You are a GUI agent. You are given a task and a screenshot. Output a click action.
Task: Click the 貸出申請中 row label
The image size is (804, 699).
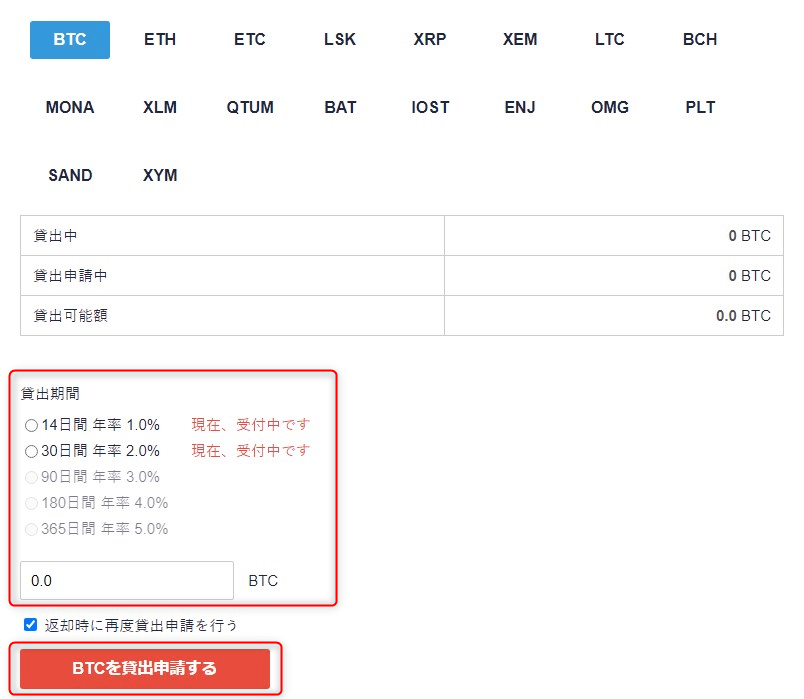[70, 276]
